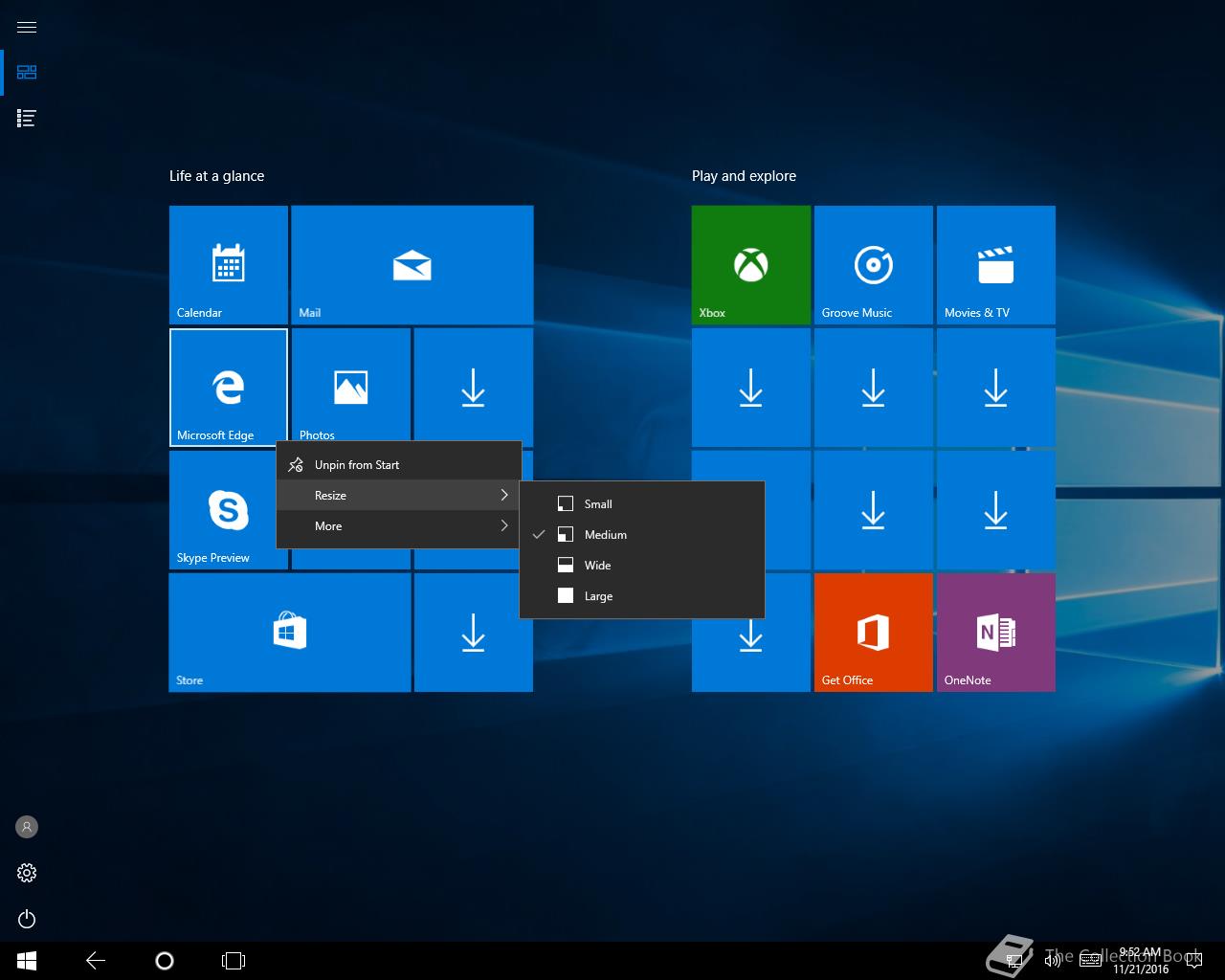Open the Get Office tile
Image resolution: width=1225 pixels, height=980 pixels.
click(874, 633)
